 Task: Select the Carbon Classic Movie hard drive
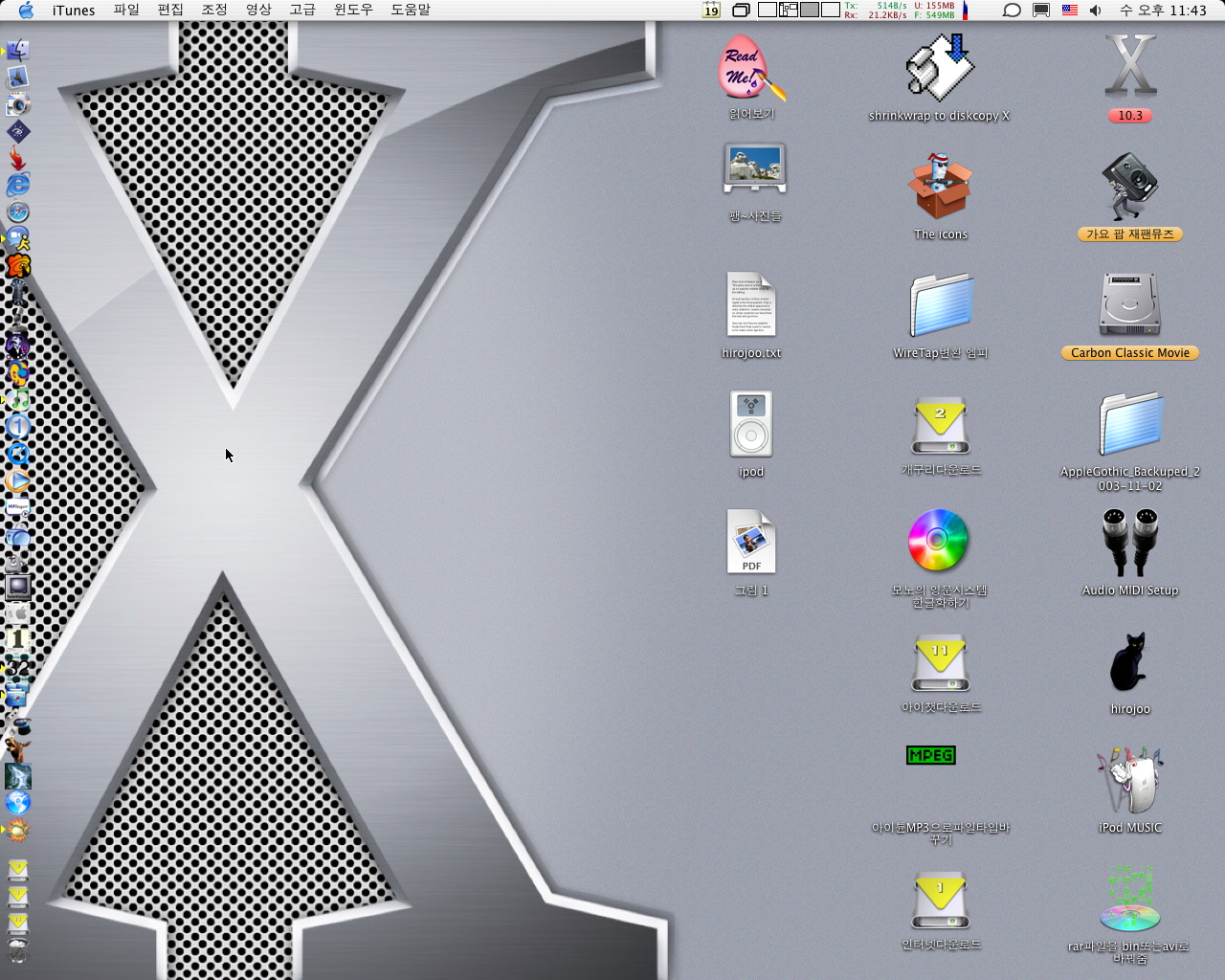1129,306
